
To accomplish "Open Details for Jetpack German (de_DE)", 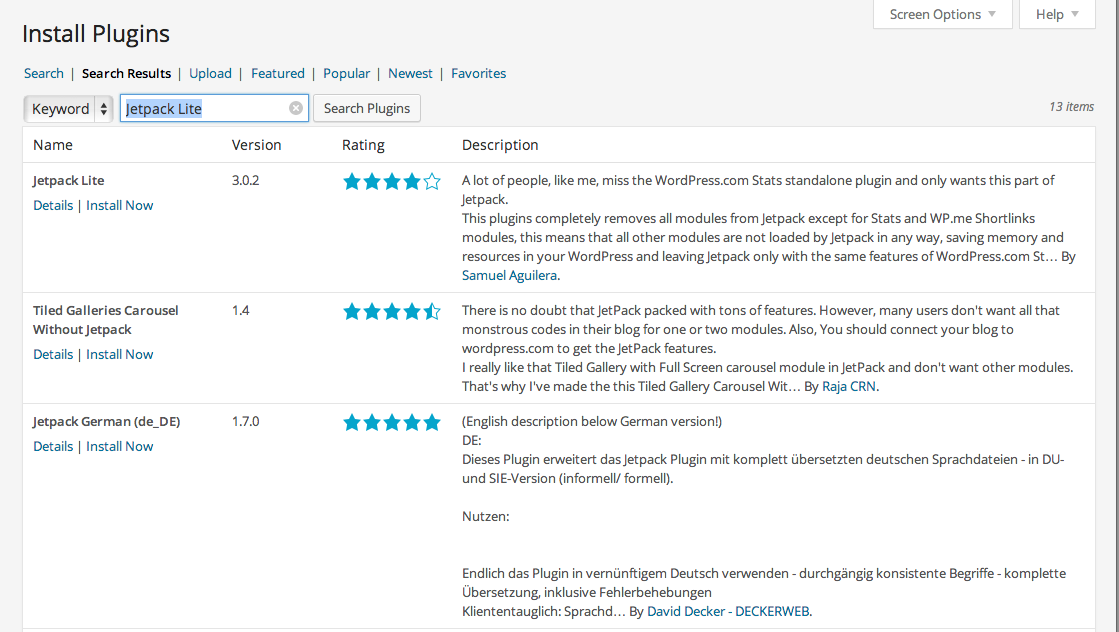I will [53, 447].
